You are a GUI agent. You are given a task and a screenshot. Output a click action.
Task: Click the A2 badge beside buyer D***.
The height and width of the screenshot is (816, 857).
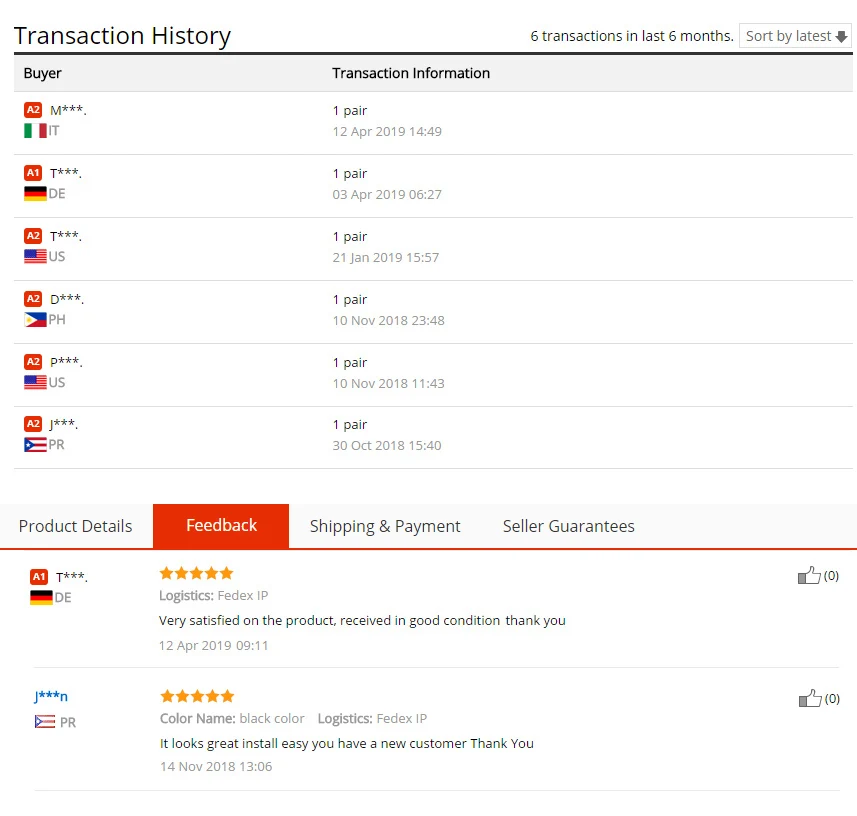(33, 298)
